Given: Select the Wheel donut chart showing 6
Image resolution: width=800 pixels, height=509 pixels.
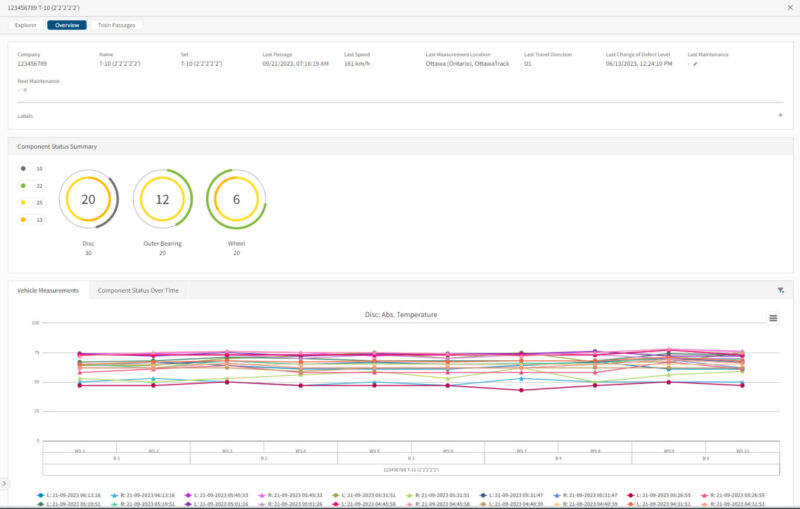Looking at the screenshot, I should point(236,199).
